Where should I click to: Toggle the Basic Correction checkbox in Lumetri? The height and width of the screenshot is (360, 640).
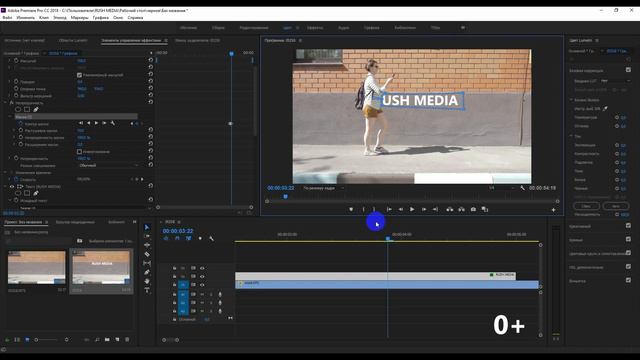pyautogui.click(x=628, y=70)
